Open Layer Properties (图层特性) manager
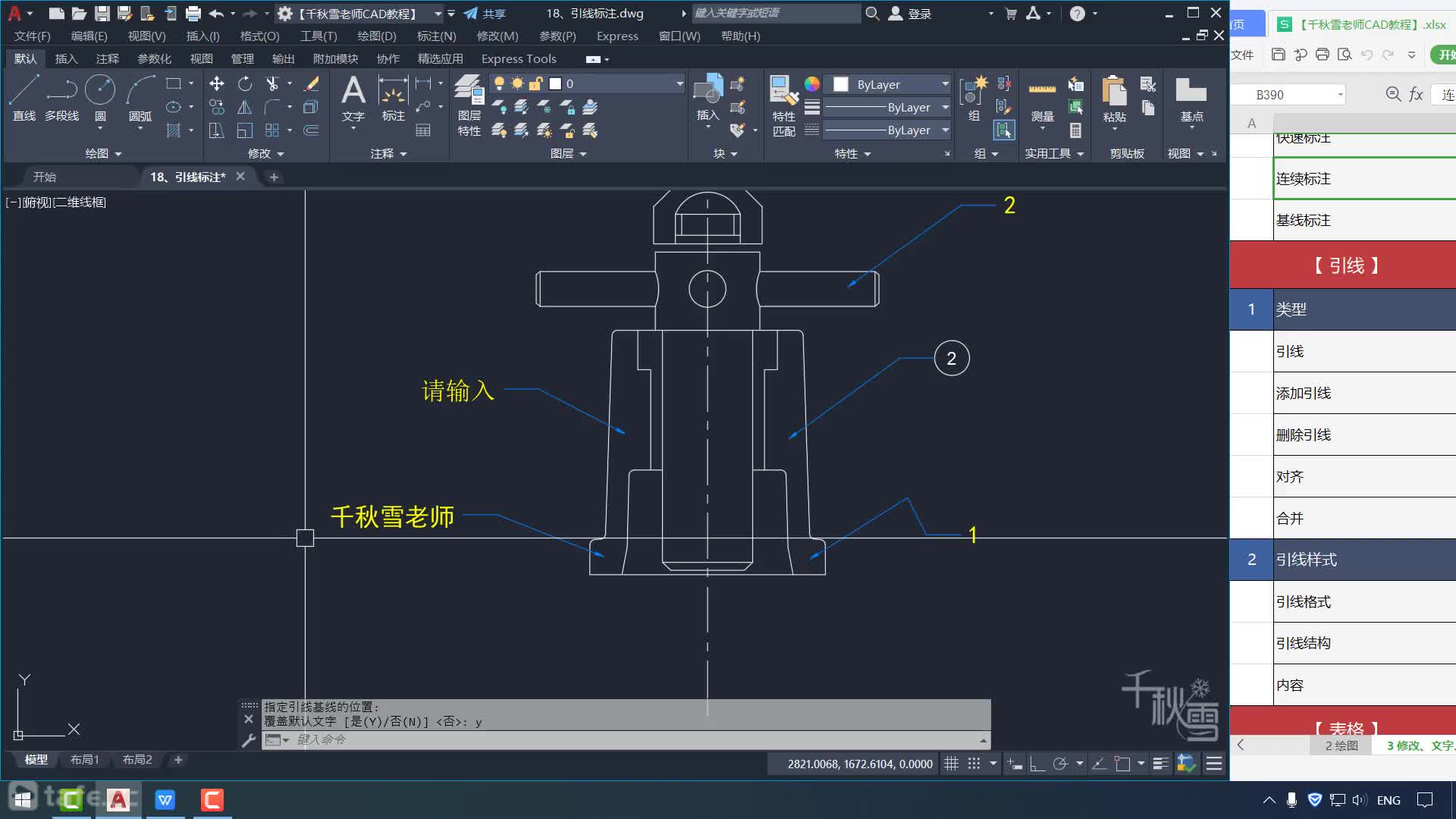 (x=469, y=105)
